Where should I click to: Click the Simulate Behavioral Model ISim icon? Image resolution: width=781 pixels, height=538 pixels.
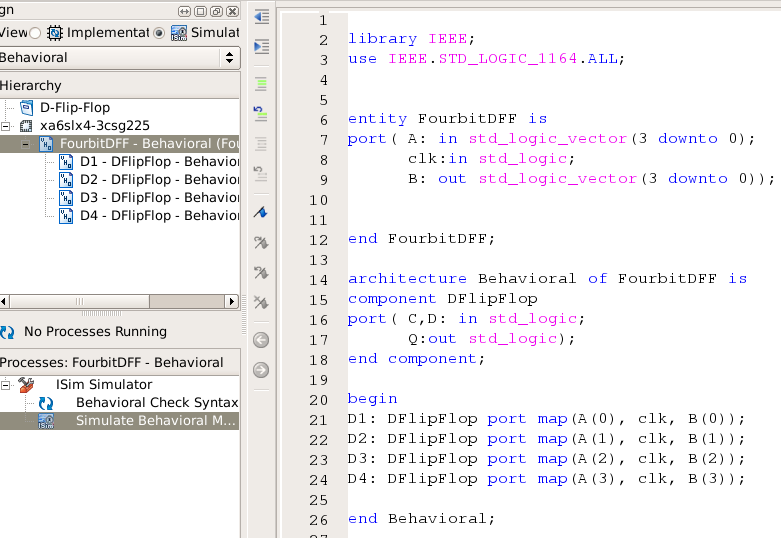[x=46, y=421]
